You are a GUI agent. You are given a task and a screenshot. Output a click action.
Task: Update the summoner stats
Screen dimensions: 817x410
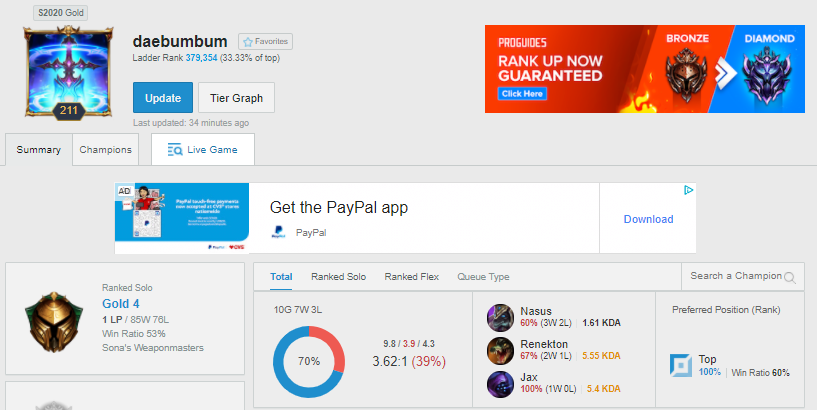[x=163, y=97]
